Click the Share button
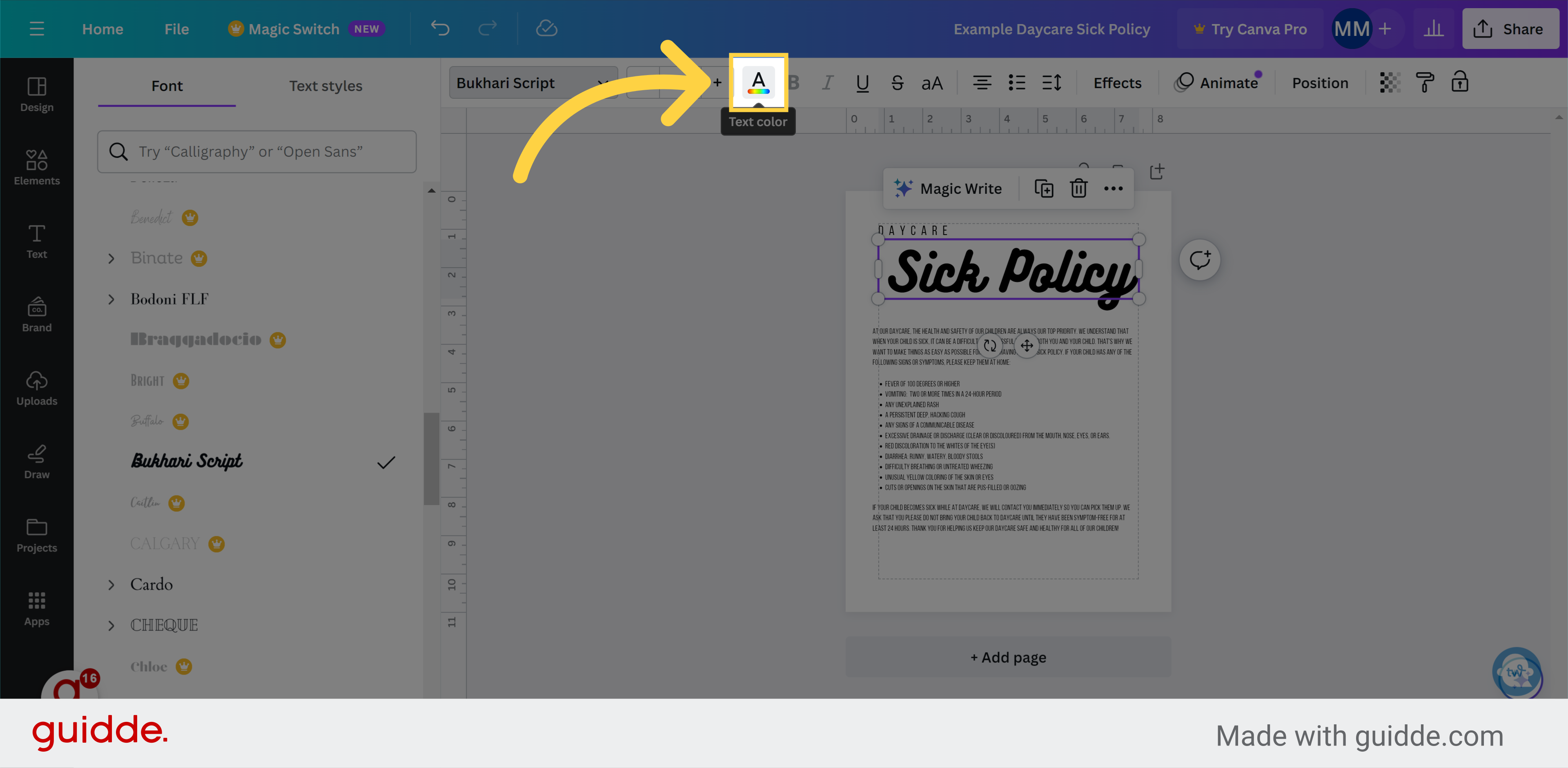 [x=1510, y=29]
